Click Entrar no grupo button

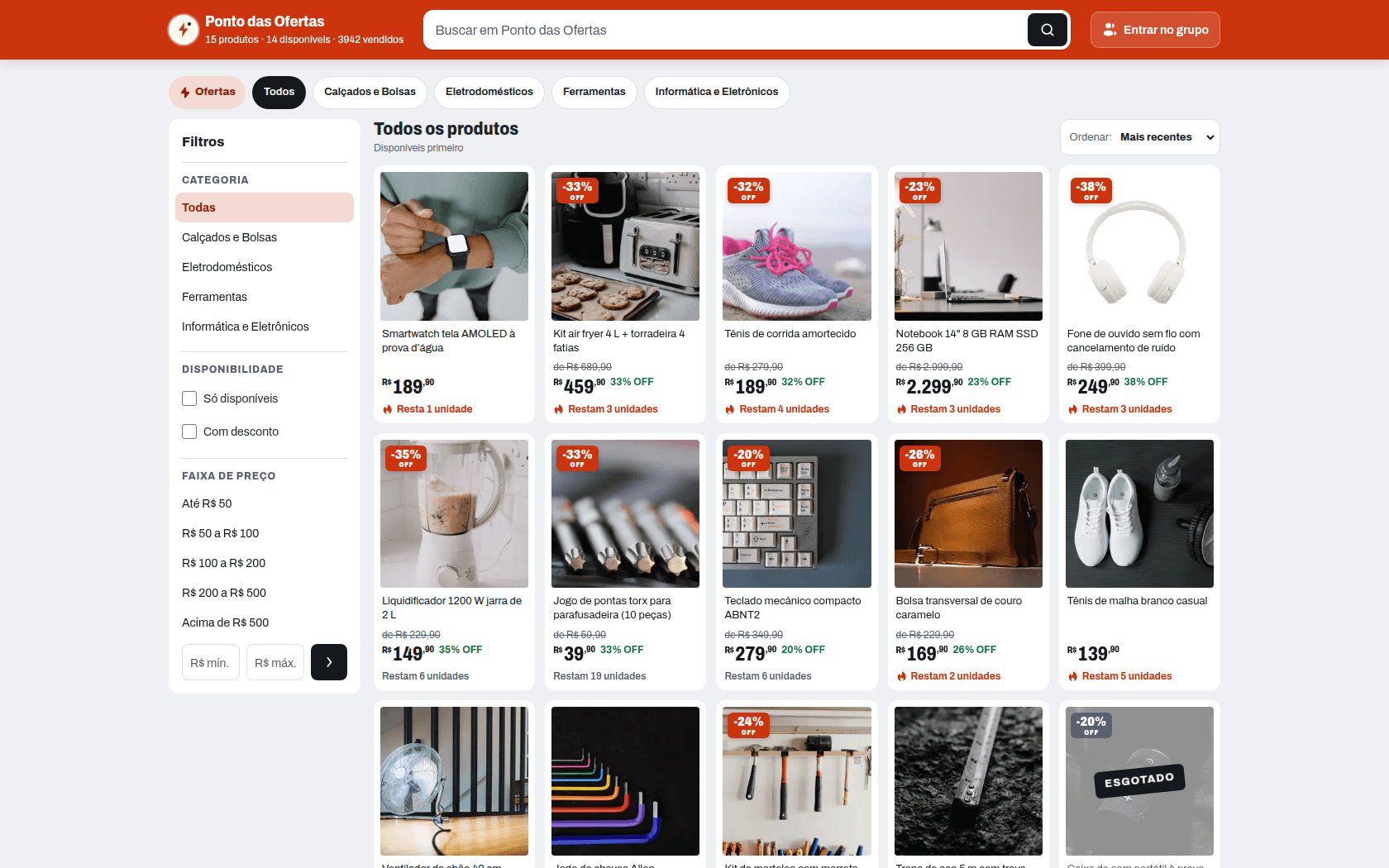(1155, 30)
